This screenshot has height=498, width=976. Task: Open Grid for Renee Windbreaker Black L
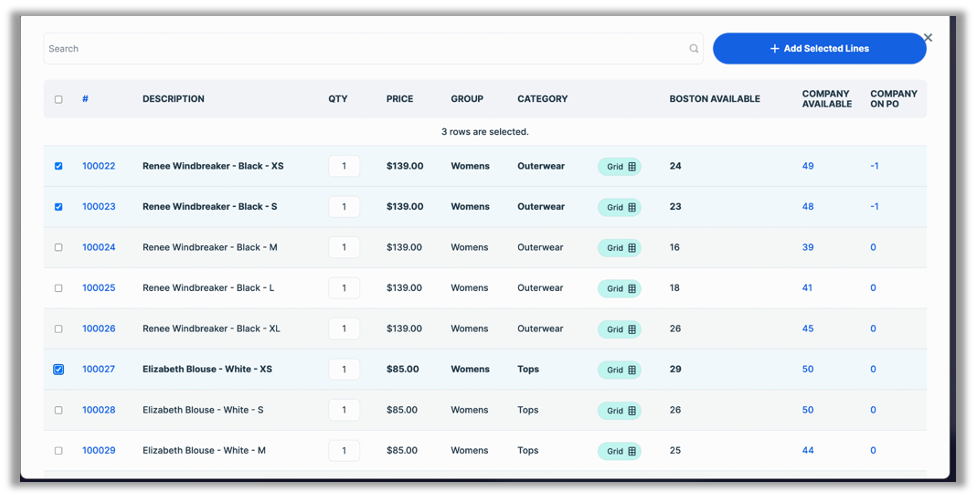(x=619, y=289)
